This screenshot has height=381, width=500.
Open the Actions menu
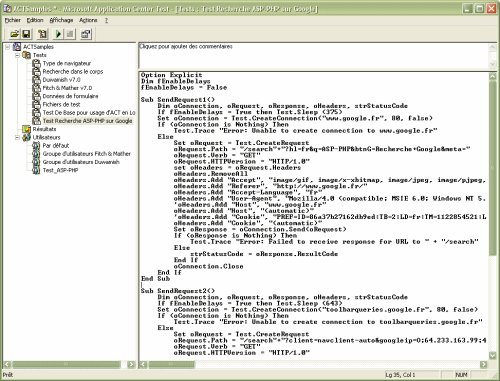[88, 20]
